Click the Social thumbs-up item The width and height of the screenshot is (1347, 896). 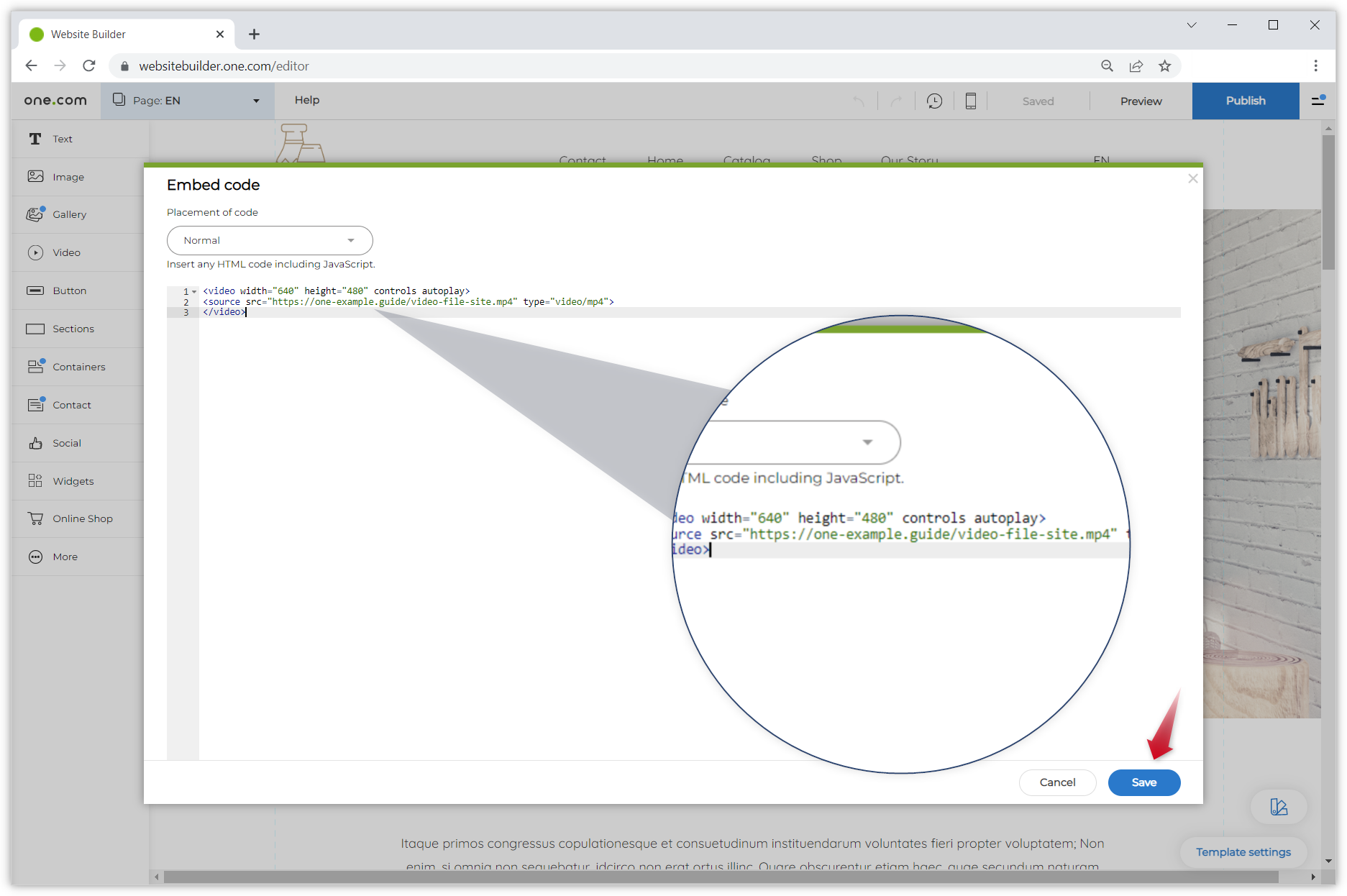[66, 443]
